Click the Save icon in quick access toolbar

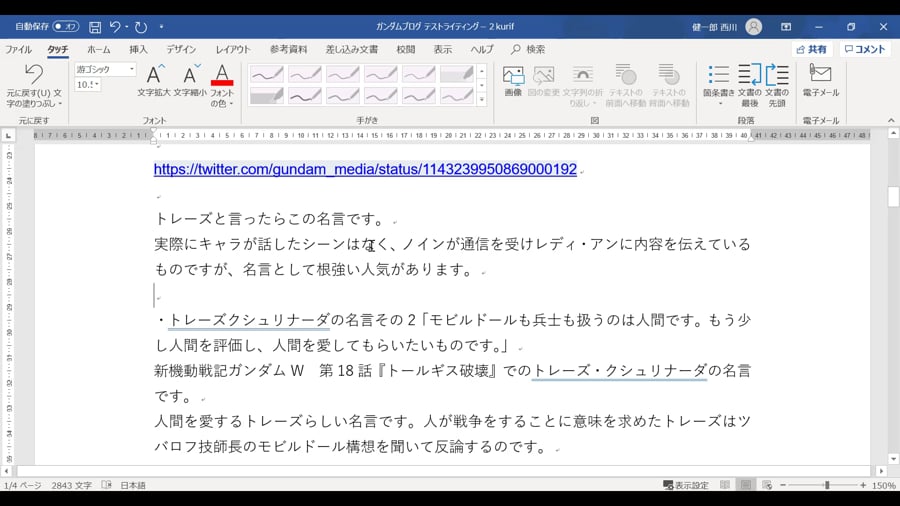[95, 27]
